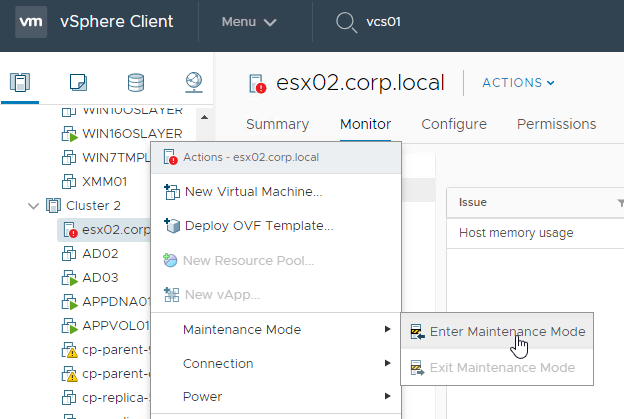Open the Menu dropdown in top bar
624x419 pixels.
pyautogui.click(x=249, y=22)
